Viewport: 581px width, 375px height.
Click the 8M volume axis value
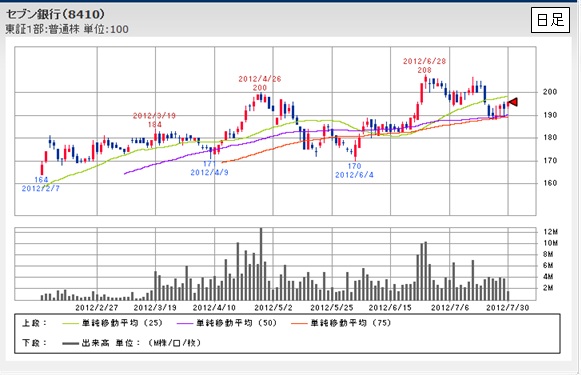coord(548,254)
